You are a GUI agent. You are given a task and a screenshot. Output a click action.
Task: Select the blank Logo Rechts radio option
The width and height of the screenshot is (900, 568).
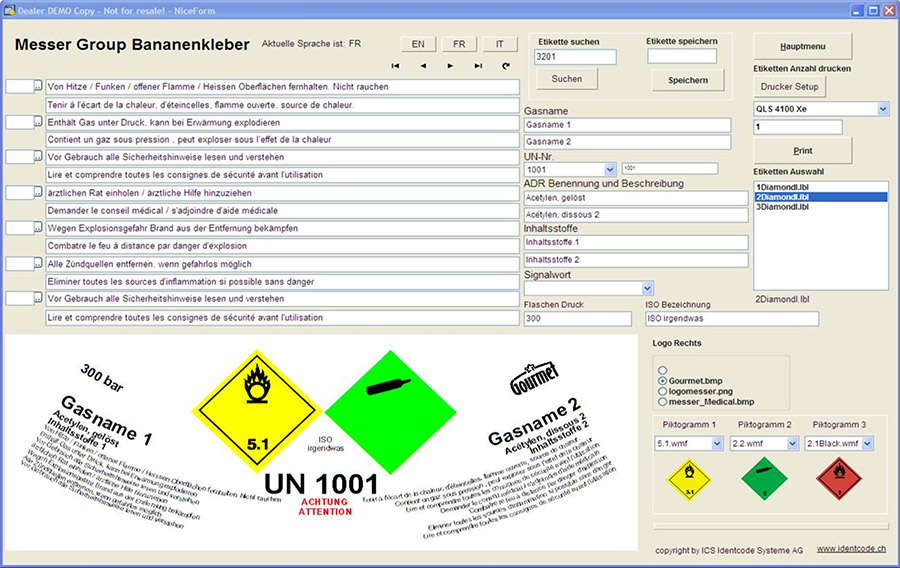point(662,370)
